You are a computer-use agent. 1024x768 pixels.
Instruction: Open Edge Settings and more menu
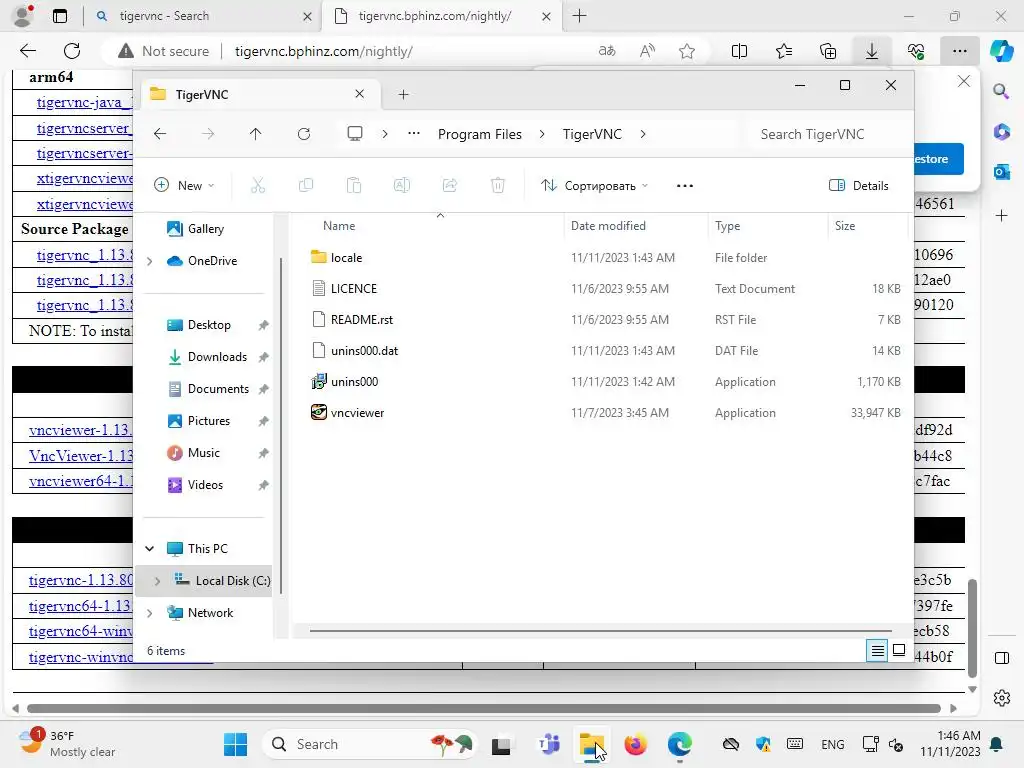959,51
